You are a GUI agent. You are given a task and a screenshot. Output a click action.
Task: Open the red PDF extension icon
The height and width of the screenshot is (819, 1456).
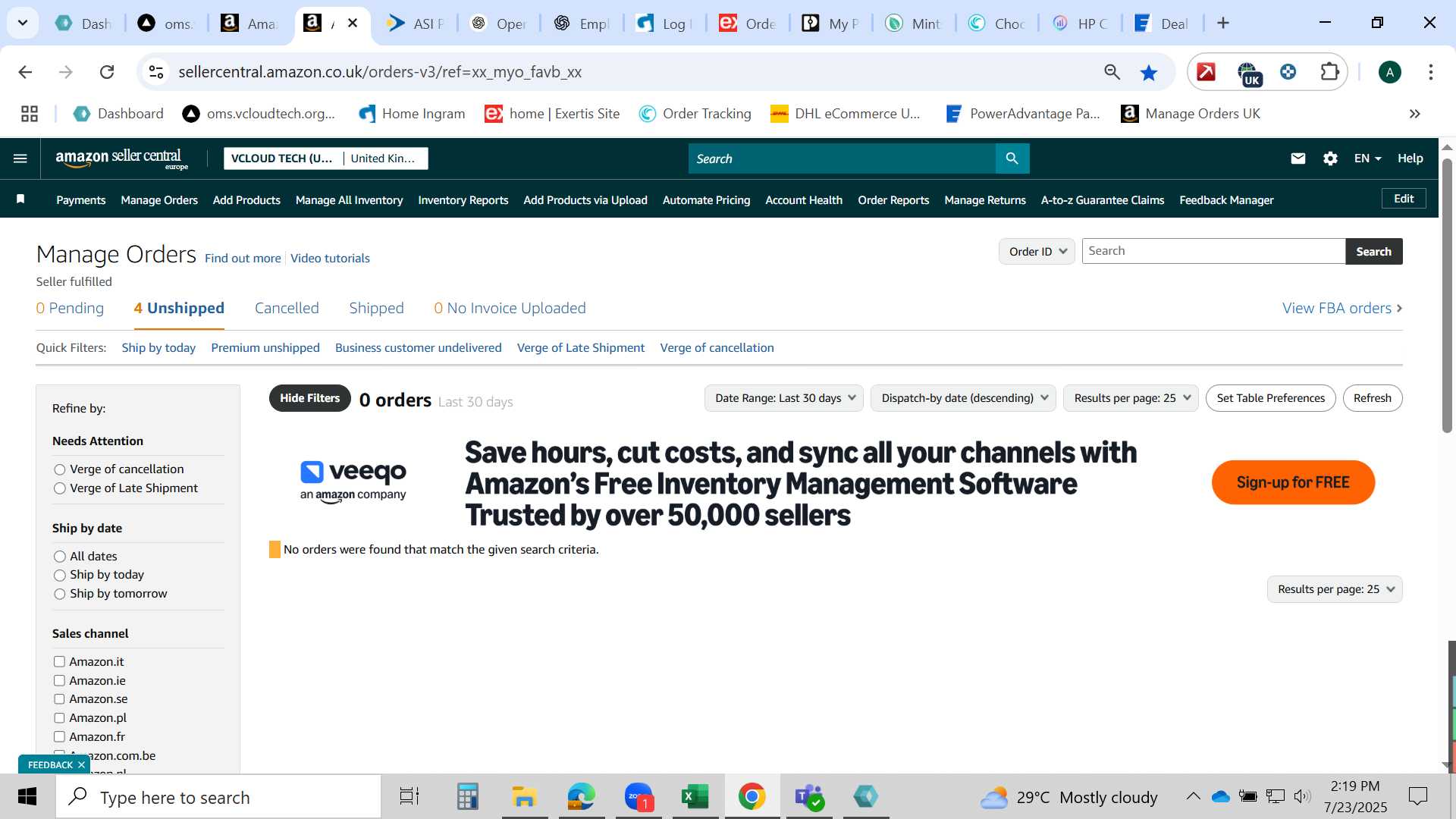click(x=1206, y=72)
